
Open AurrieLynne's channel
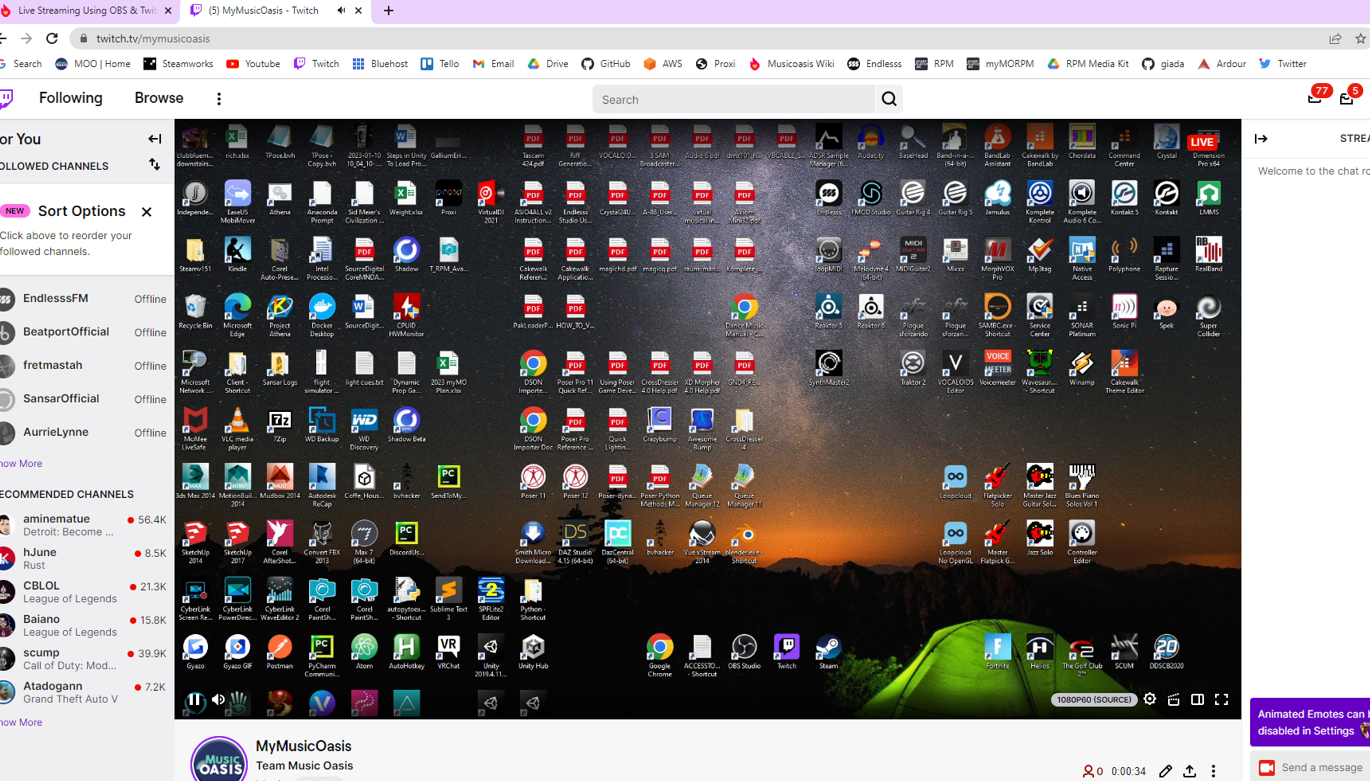[x=84, y=433]
